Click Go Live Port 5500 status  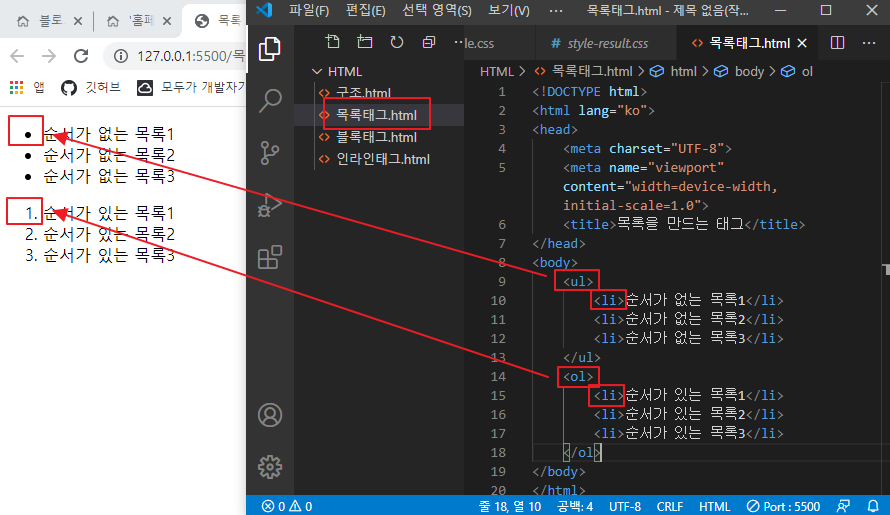pyautogui.click(x=783, y=506)
